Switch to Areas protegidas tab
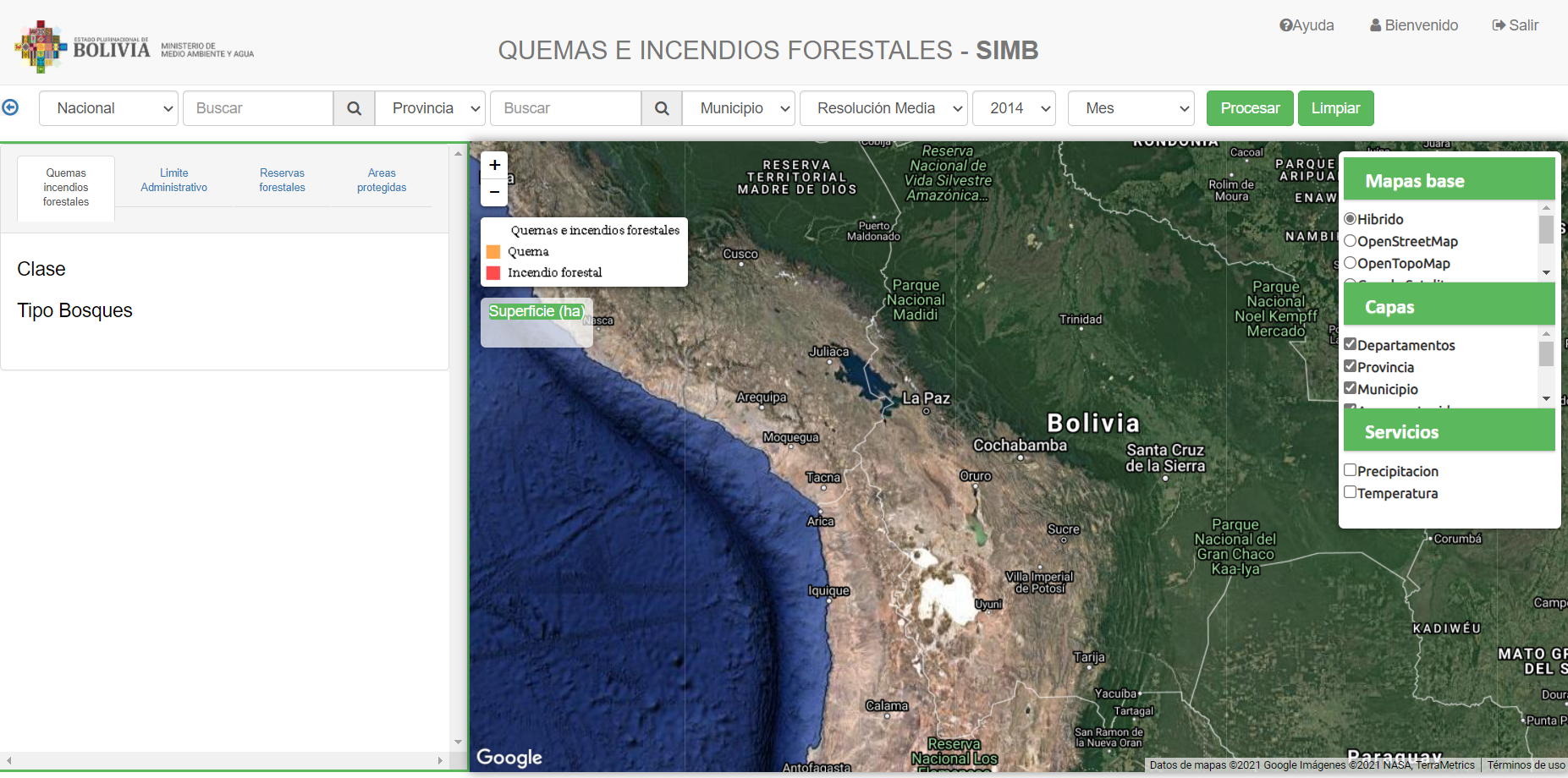 tap(382, 180)
